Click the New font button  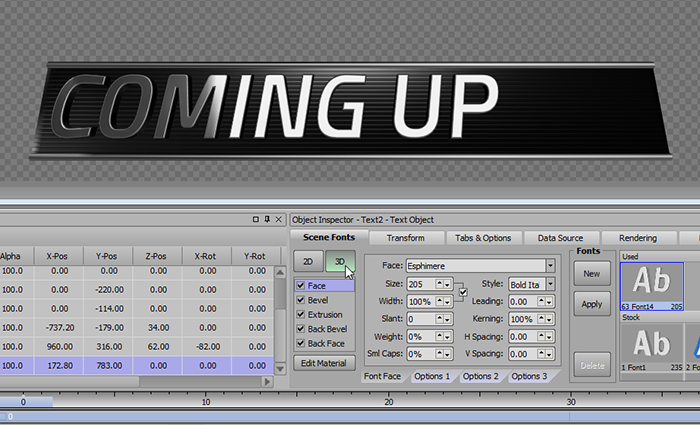[591, 273]
